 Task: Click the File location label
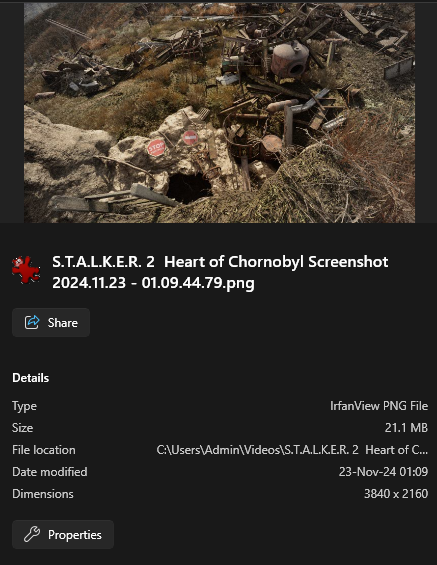(44, 450)
